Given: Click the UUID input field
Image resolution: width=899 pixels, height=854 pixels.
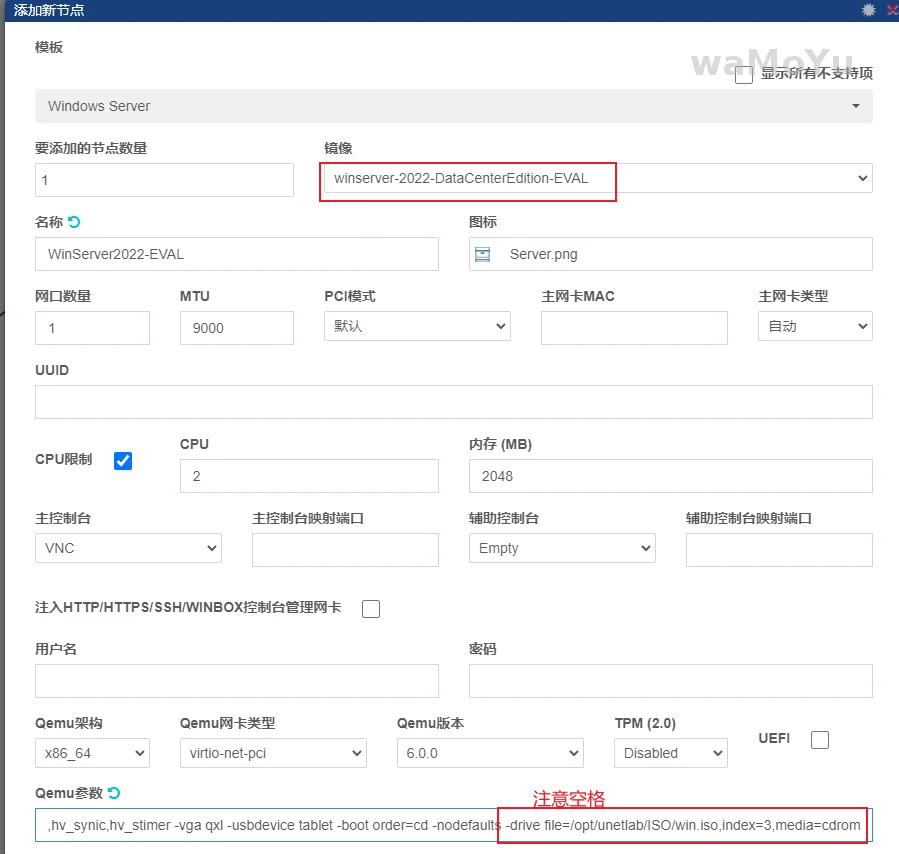Looking at the screenshot, I should [x=453, y=402].
